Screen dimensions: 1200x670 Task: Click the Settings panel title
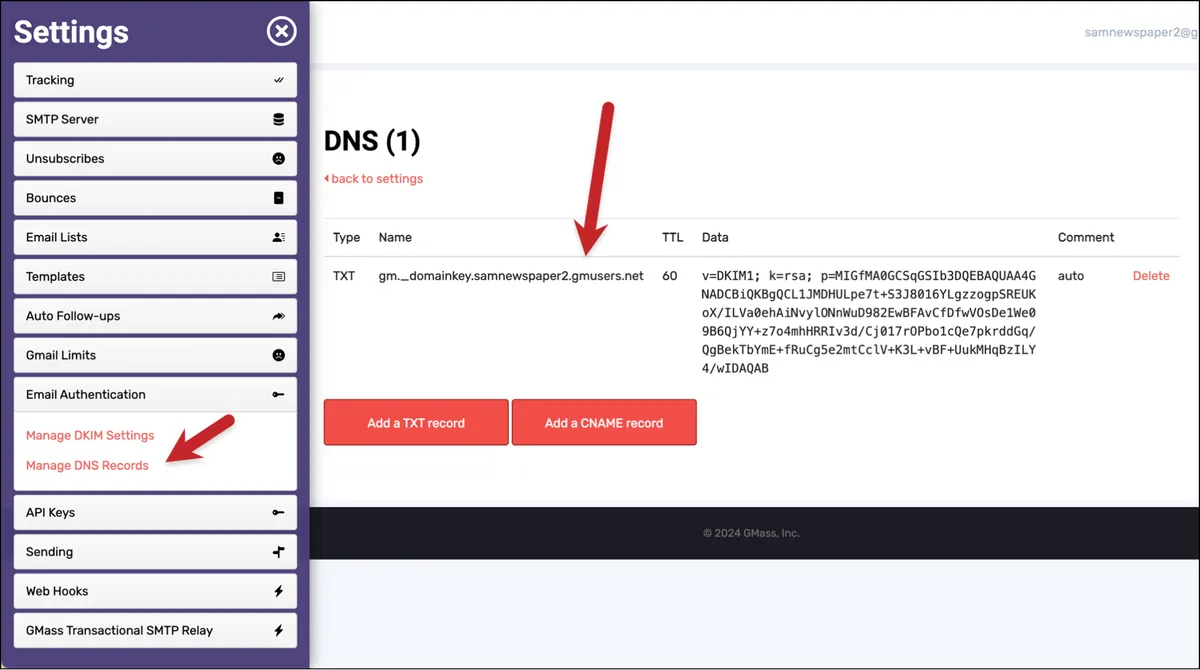[x=71, y=32]
